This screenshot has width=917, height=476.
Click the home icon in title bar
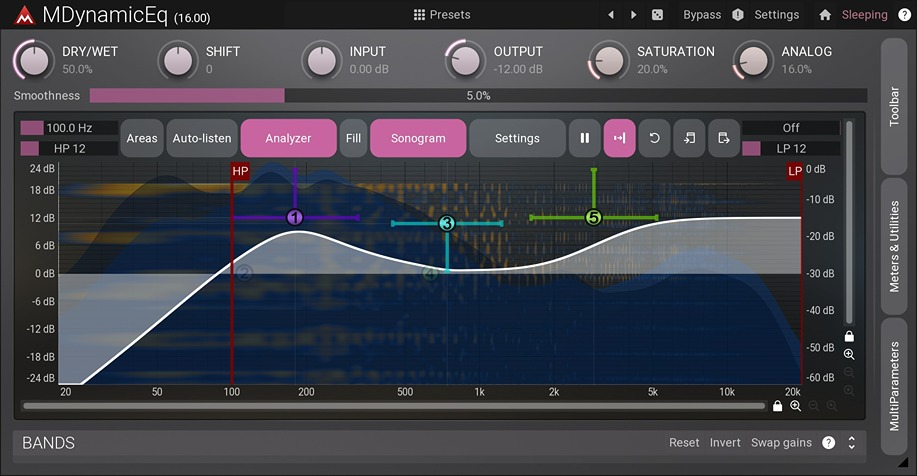[x=825, y=15]
